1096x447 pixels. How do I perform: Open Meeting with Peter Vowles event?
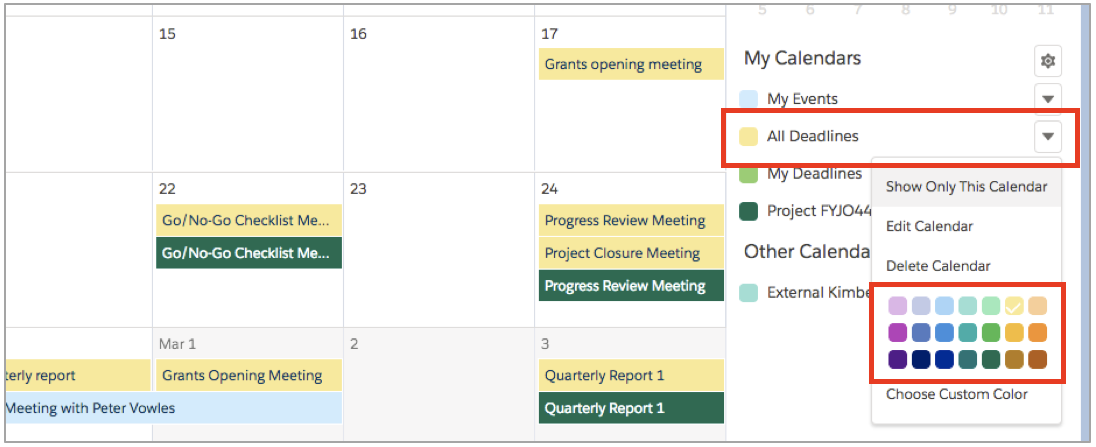(x=173, y=408)
